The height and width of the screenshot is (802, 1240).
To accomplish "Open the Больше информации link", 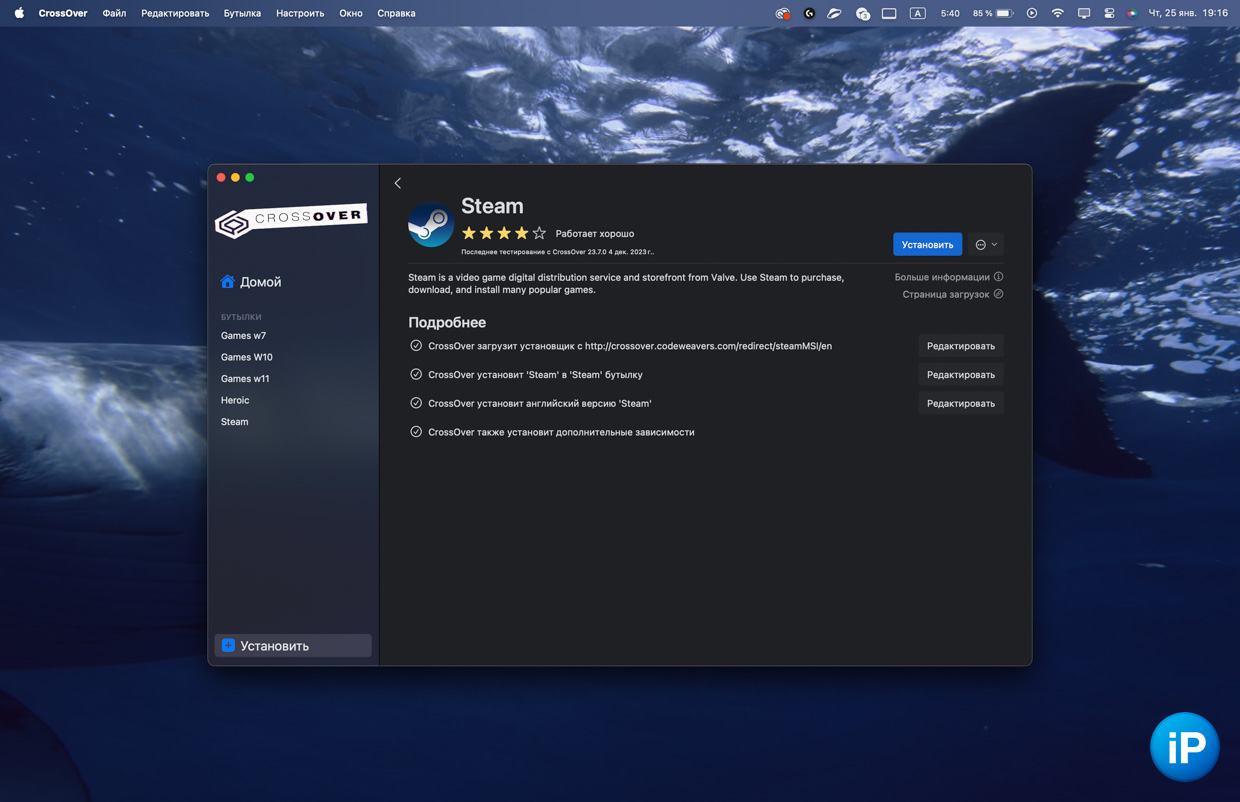I will click(942, 277).
